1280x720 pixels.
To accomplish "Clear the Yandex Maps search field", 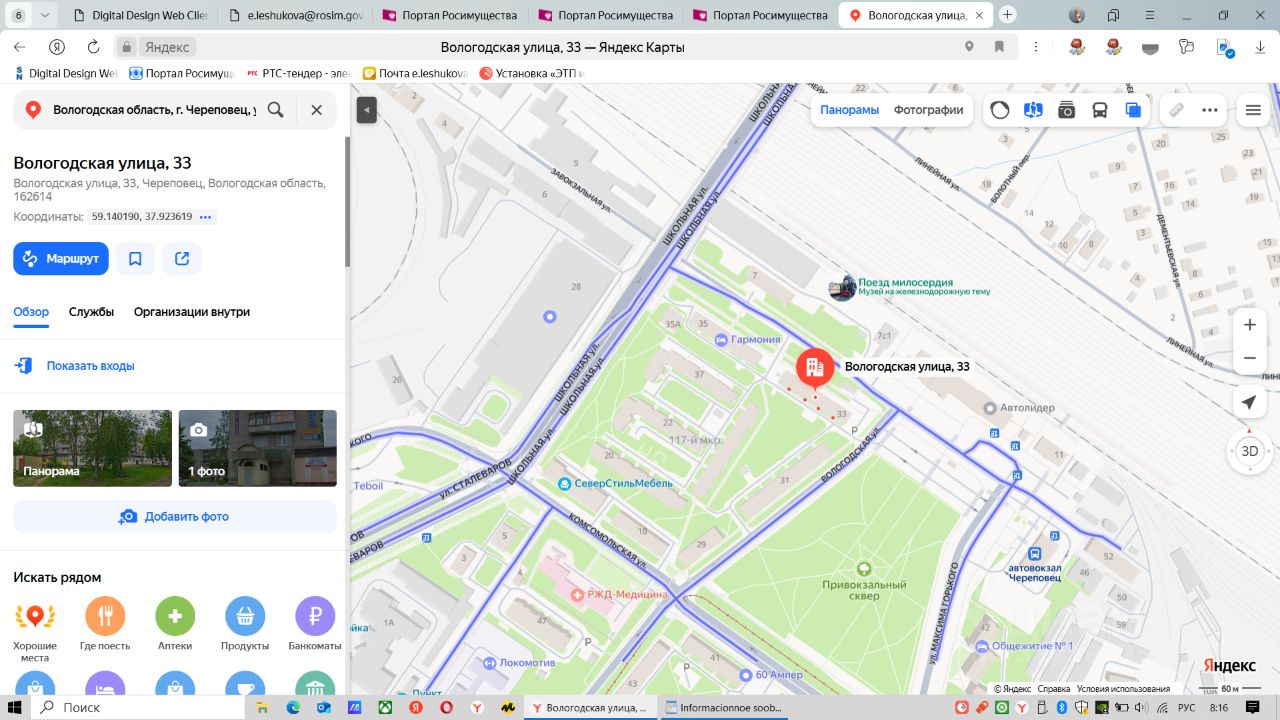I will (x=316, y=110).
